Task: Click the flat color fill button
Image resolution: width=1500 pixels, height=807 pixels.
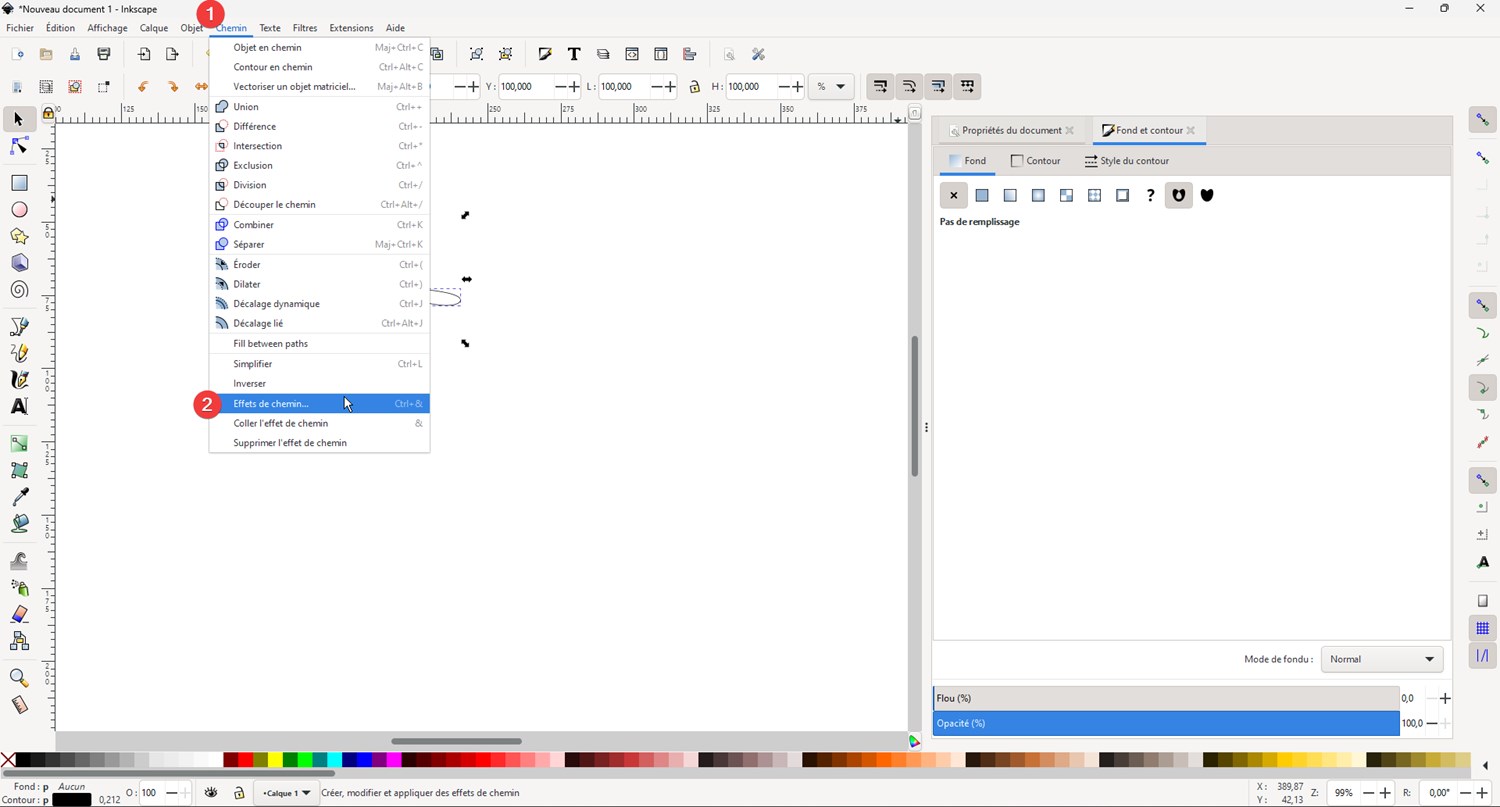Action: (x=982, y=195)
